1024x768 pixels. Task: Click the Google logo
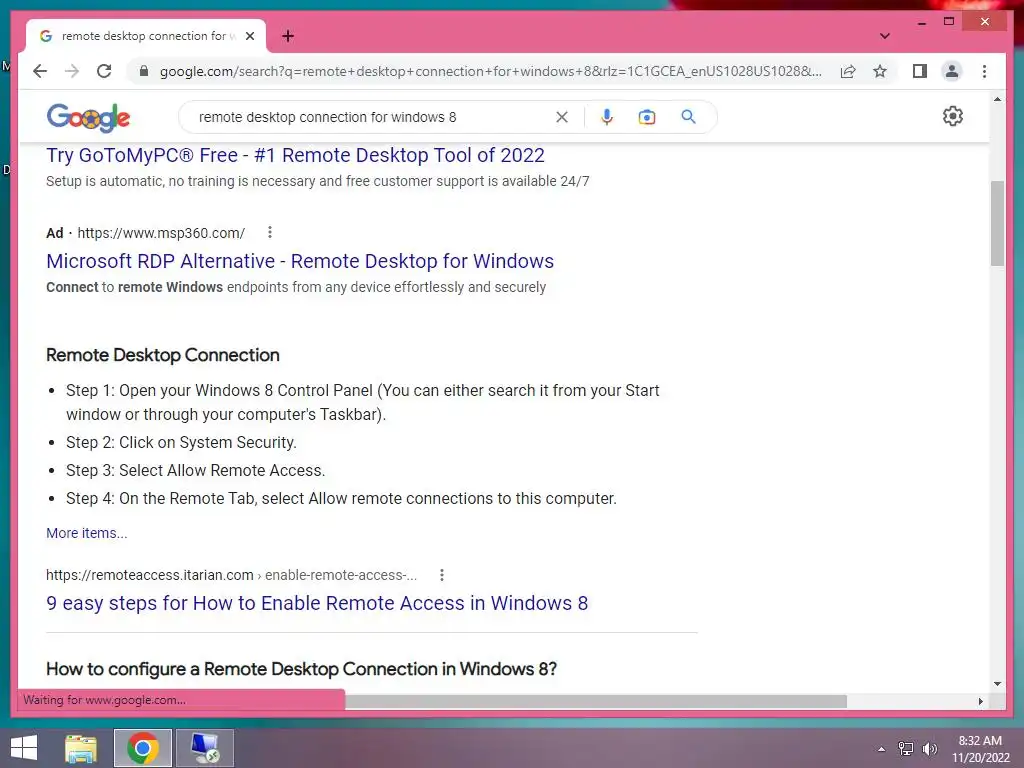[x=88, y=118]
